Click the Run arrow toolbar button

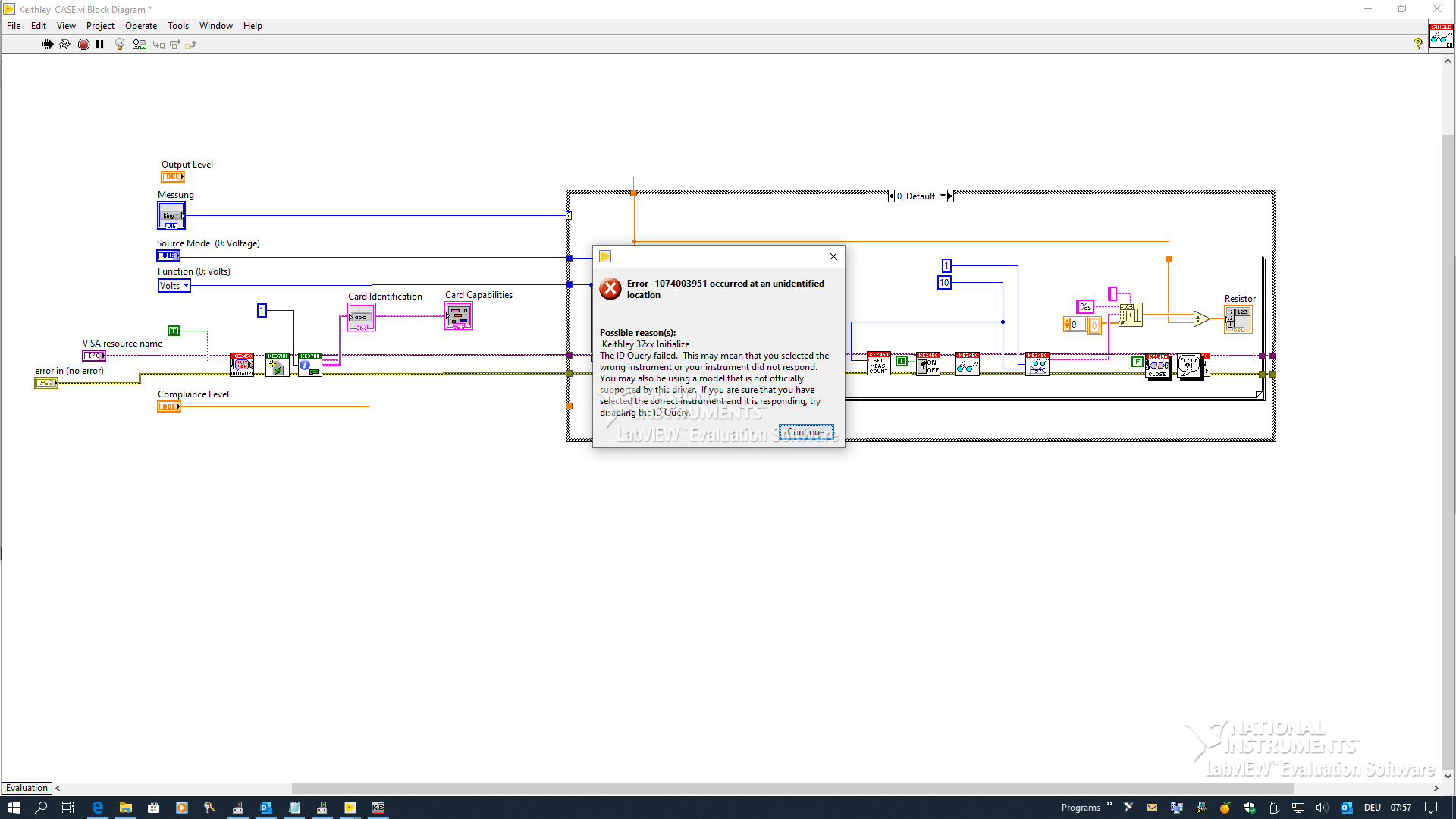click(x=48, y=45)
